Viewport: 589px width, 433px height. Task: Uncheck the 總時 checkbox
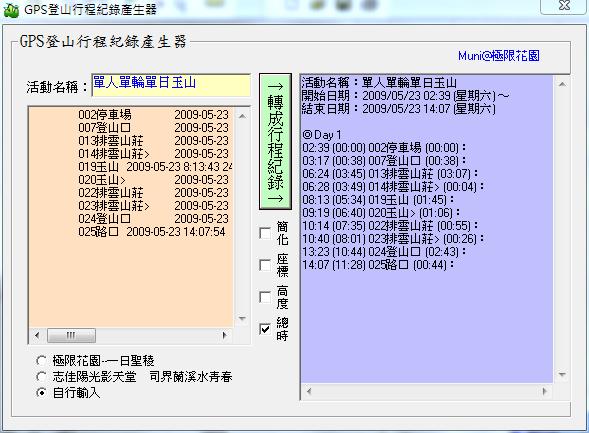pos(265,329)
